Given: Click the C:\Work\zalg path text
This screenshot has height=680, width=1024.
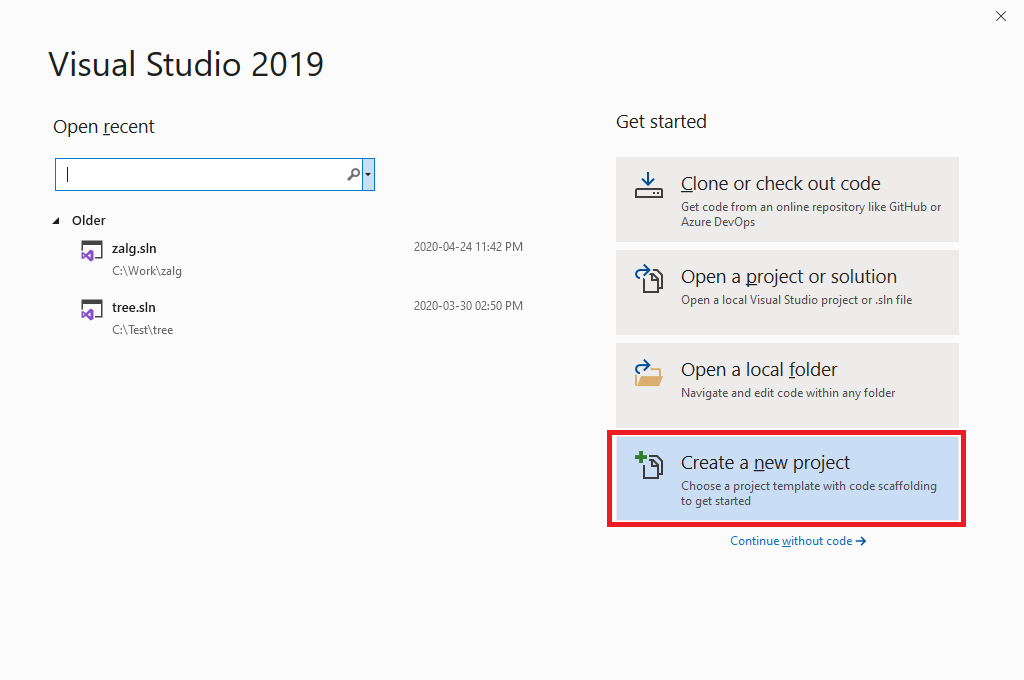Looking at the screenshot, I should [147, 271].
